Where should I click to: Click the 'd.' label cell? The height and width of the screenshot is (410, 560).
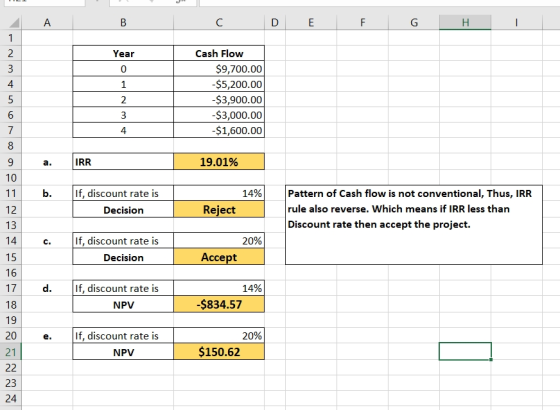[47, 288]
